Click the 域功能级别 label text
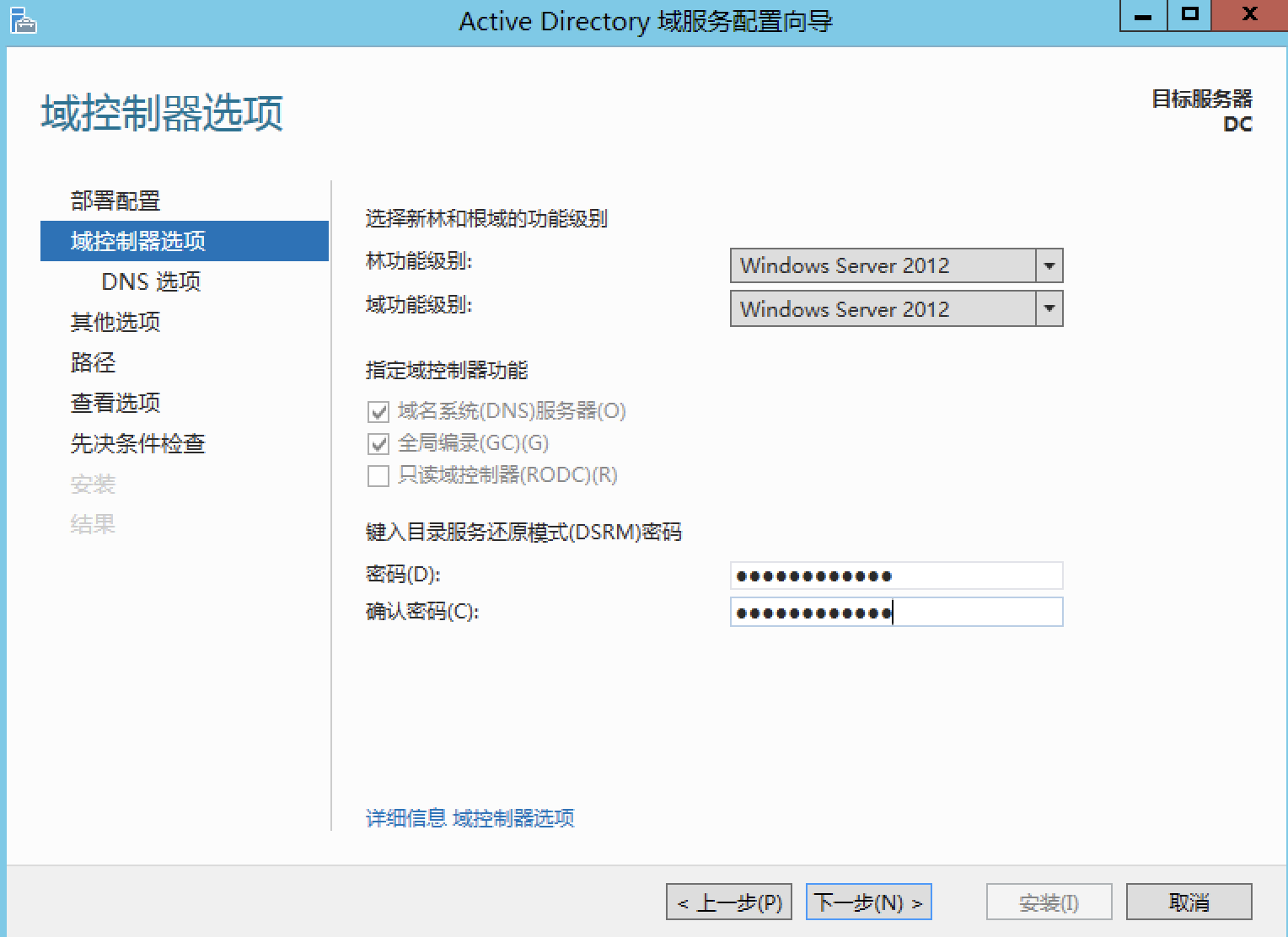Screen dimensions: 1288x937 [419, 305]
